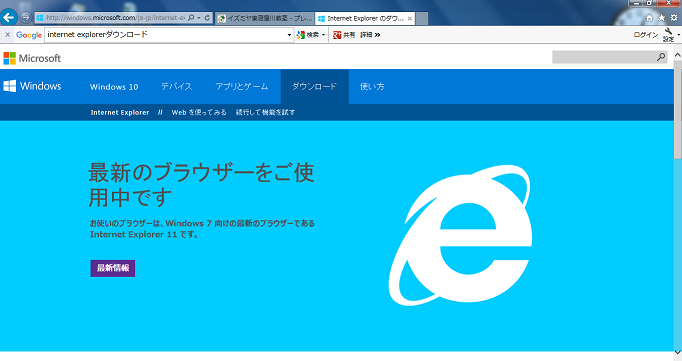Click the large Internet Explorer e logo

click(x=460, y=235)
